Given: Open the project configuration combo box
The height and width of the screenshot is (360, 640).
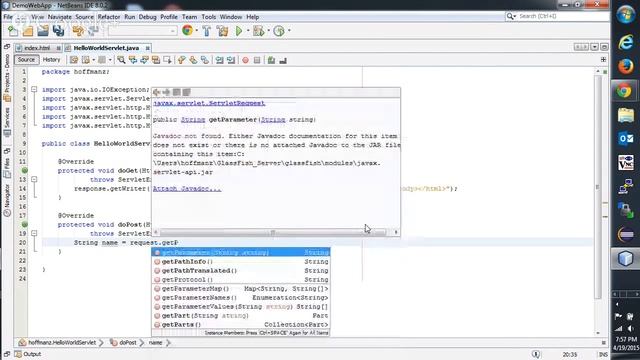Looking at the screenshot, I should 142,31.
